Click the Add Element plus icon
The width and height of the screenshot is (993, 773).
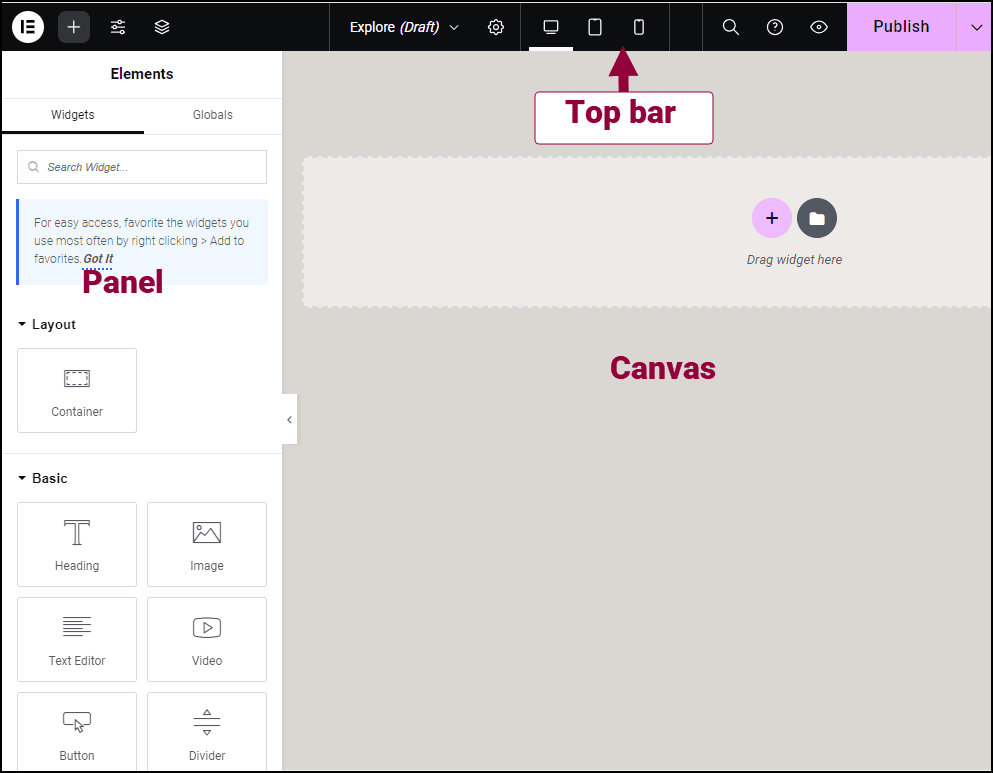point(73,27)
